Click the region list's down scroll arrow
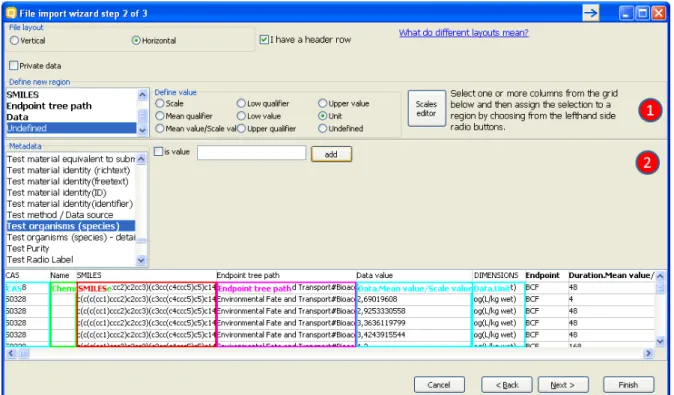The width and height of the screenshot is (674, 395). click(x=142, y=130)
